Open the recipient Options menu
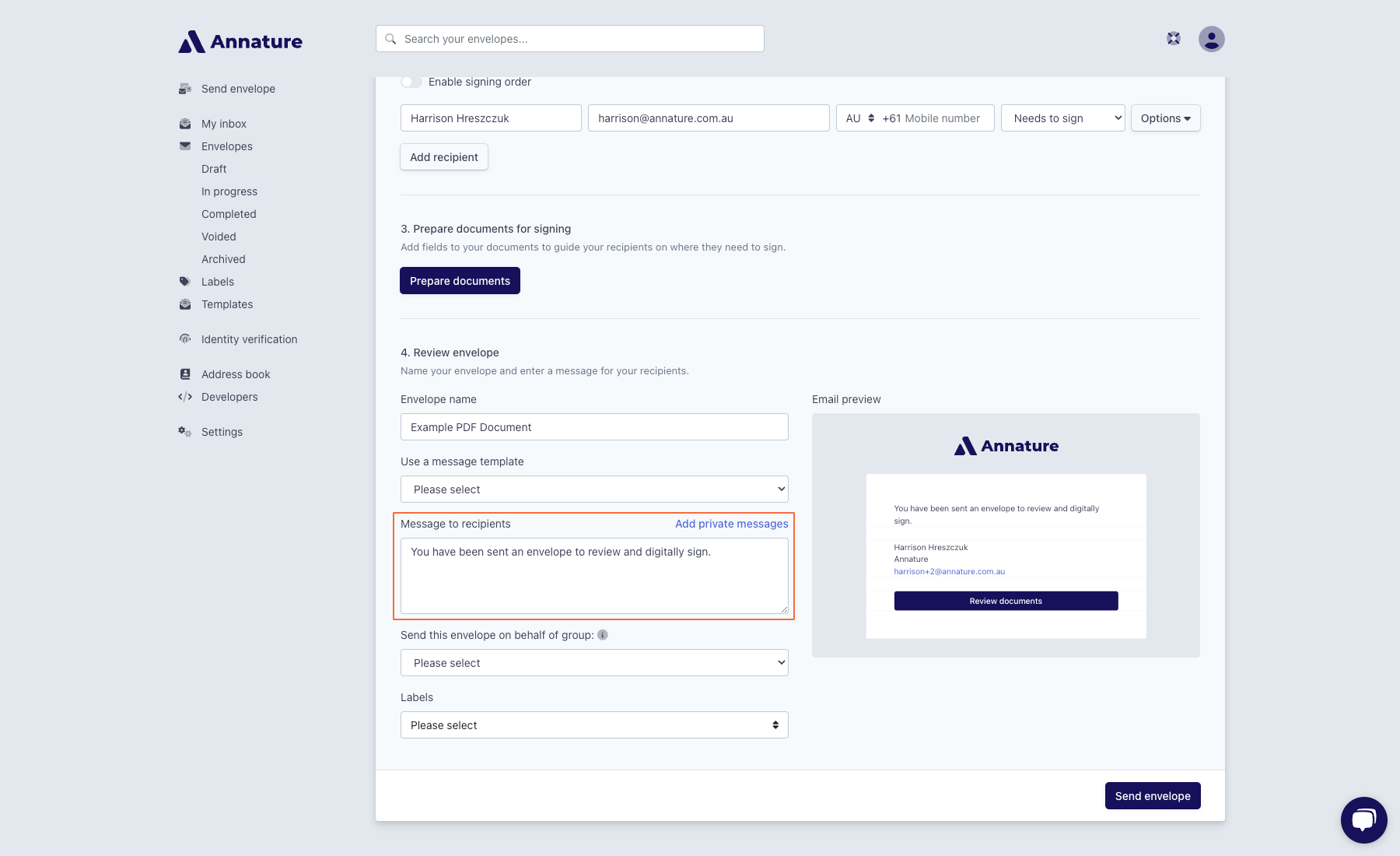 (1165, 118)
